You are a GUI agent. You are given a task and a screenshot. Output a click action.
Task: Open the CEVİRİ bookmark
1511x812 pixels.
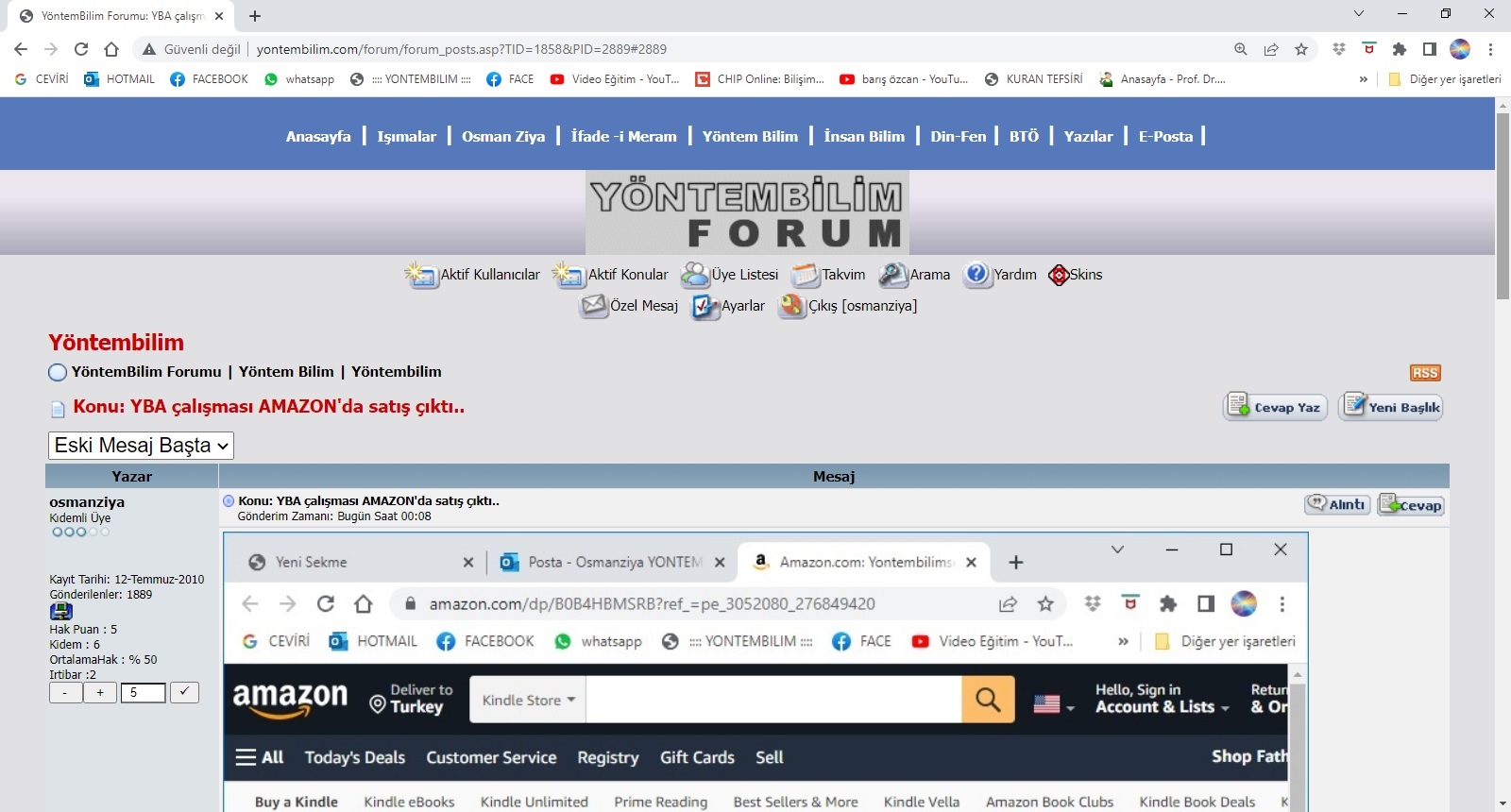(42, 79)
